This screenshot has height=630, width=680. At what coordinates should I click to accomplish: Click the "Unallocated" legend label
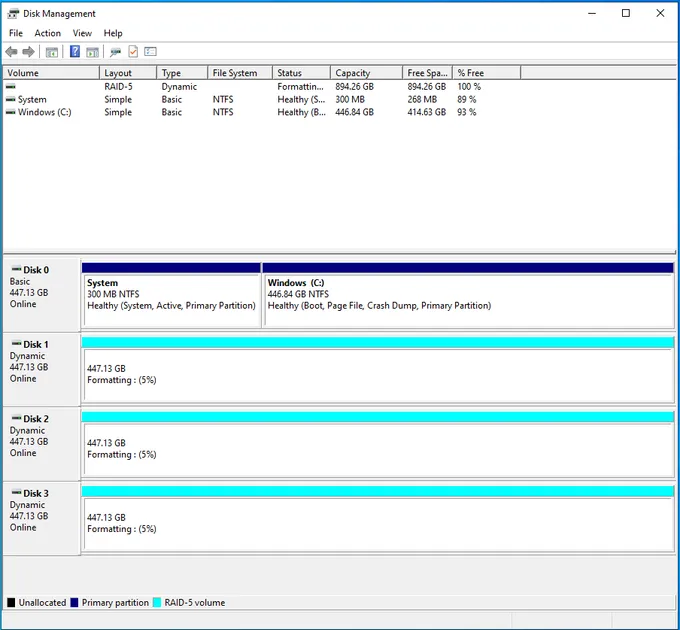(x=42, y=603)
